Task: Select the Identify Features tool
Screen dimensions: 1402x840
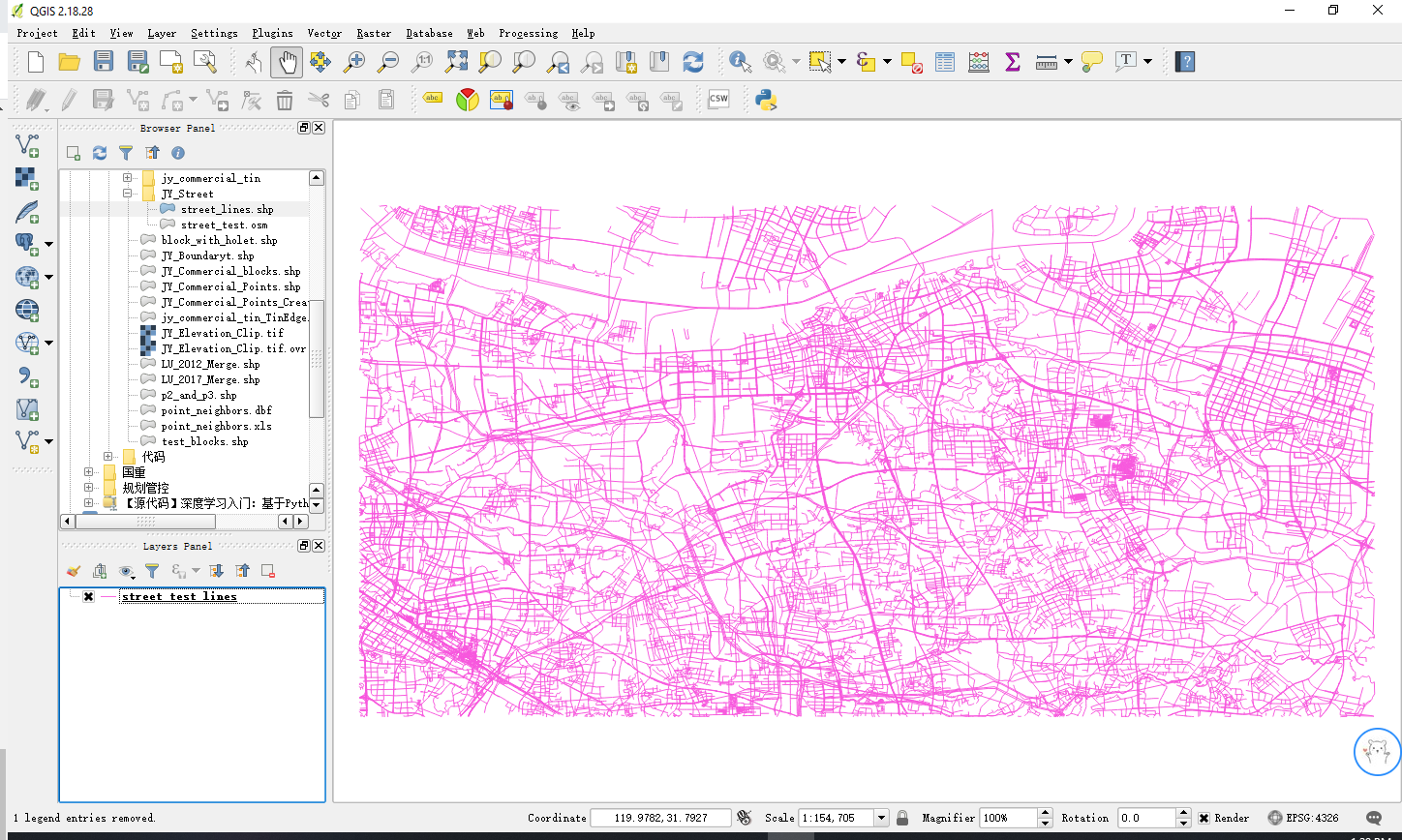Action: tap(740, 61)
